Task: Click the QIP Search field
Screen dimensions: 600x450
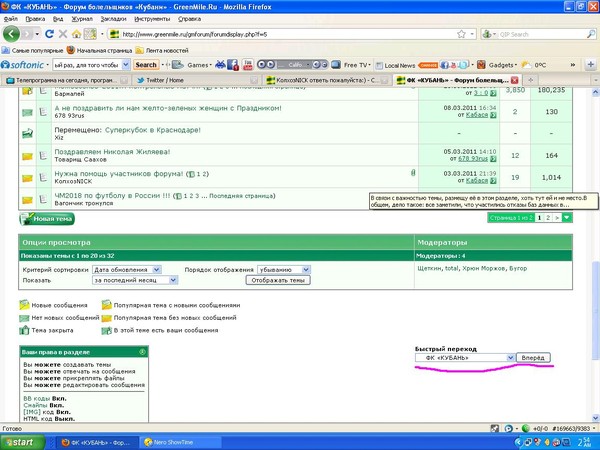Action: coord(541,34)
